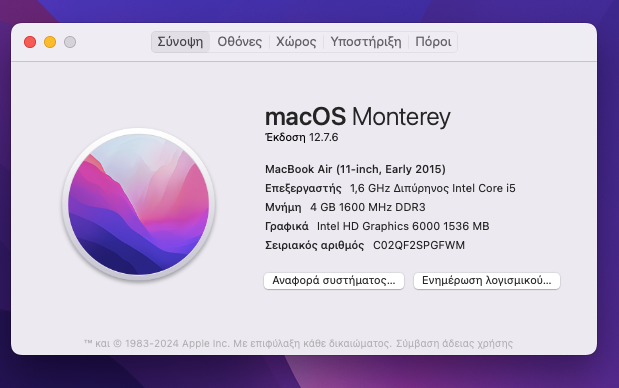
Task: Click the MacBook Air (11-inch, Early 2015) text
Action: pos(355,169)
